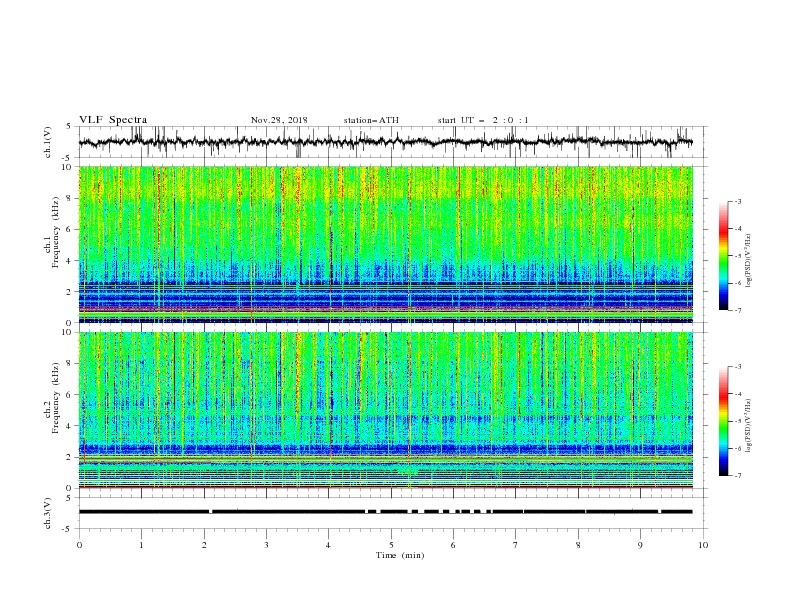The height and width of the screenshot is (612, 792).
Task: Click the ch.2 spectrogram panel
Action: pos(385,410)
